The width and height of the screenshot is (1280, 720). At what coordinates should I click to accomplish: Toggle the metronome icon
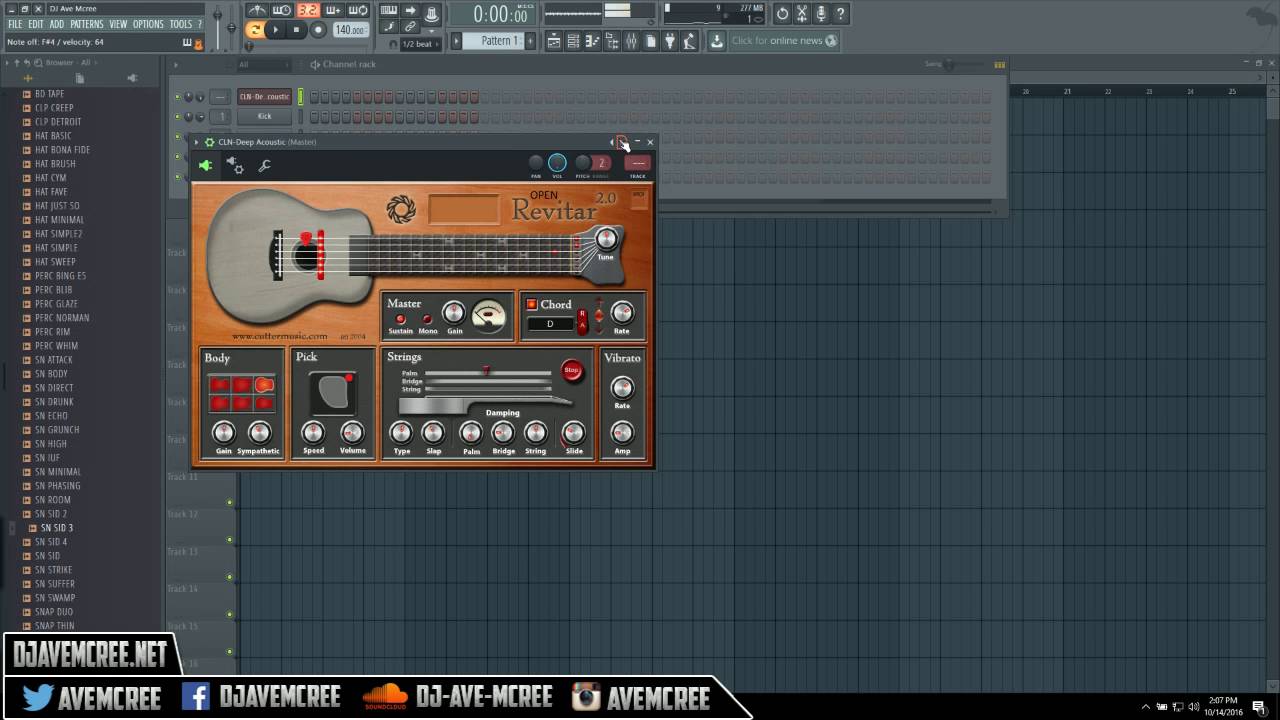(x=257, y=10)
